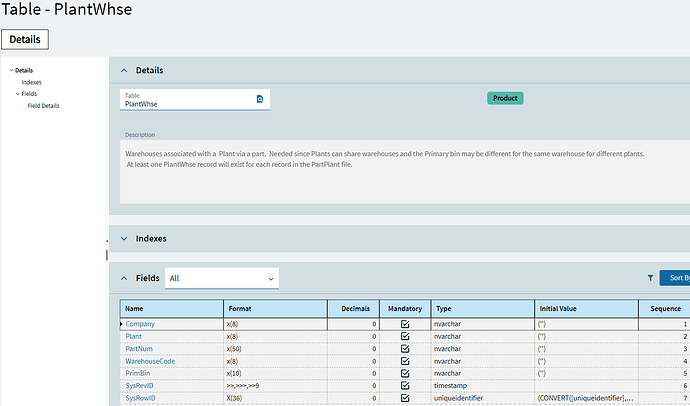Open the Company field link
The width and height of the screenshot is (690, 406).
pos(140,324)
